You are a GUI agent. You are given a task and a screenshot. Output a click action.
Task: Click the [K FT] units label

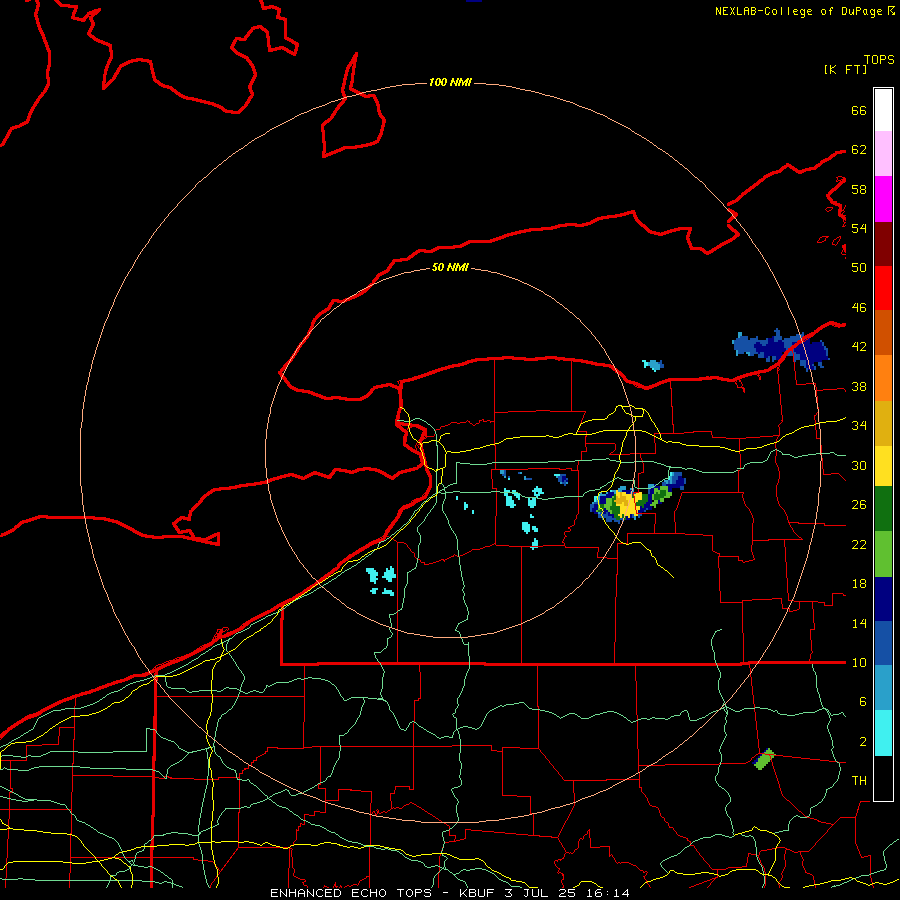click(x=845, y=69)
